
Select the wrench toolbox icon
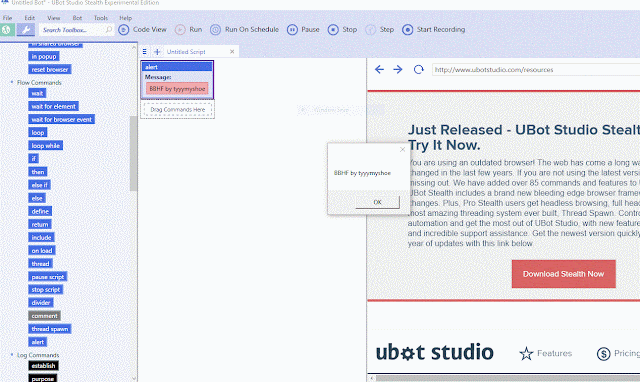tap(25, 30)
